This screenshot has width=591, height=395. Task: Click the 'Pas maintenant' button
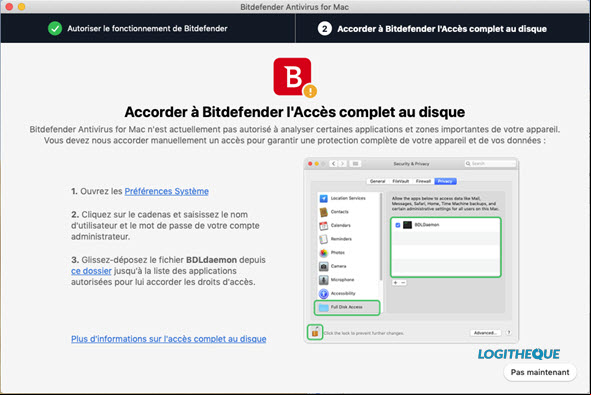click(x=540, y=372)
